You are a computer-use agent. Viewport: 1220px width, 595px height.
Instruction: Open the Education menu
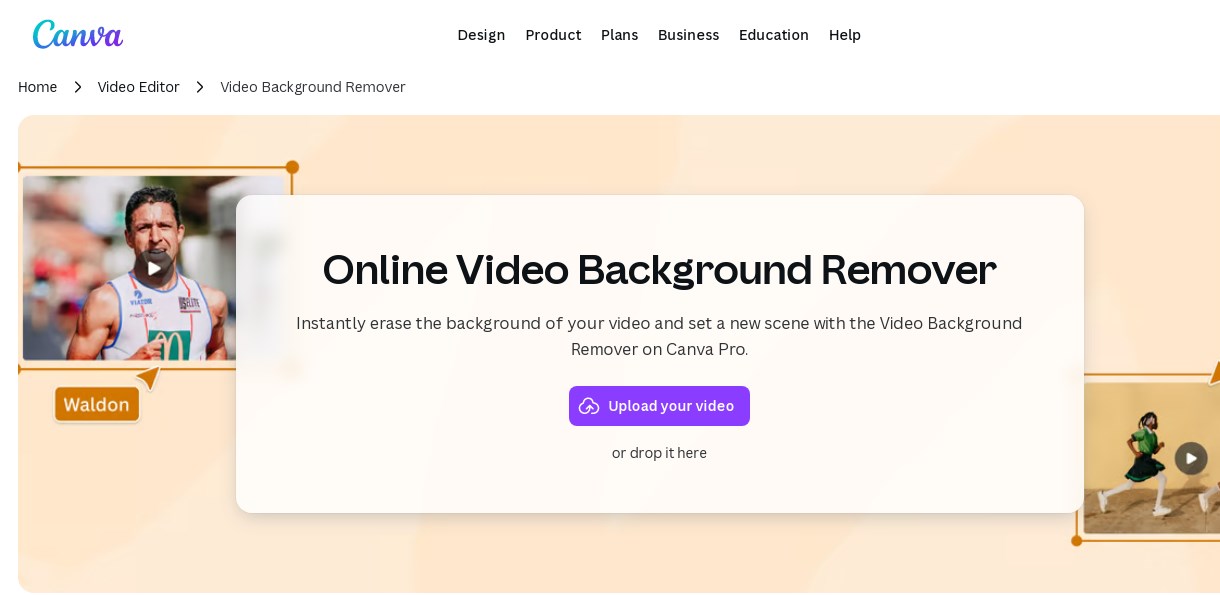coord(774,35)
